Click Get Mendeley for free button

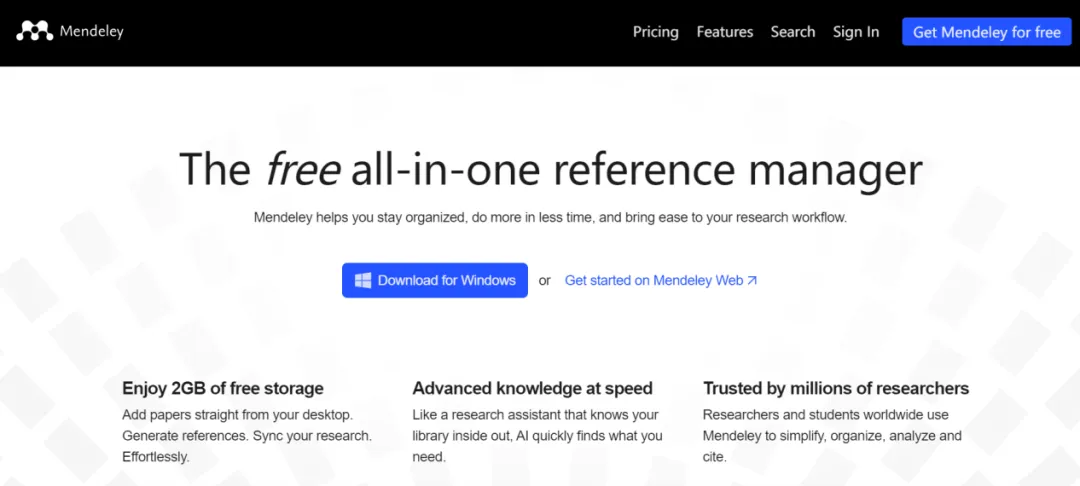pos(987,32)
